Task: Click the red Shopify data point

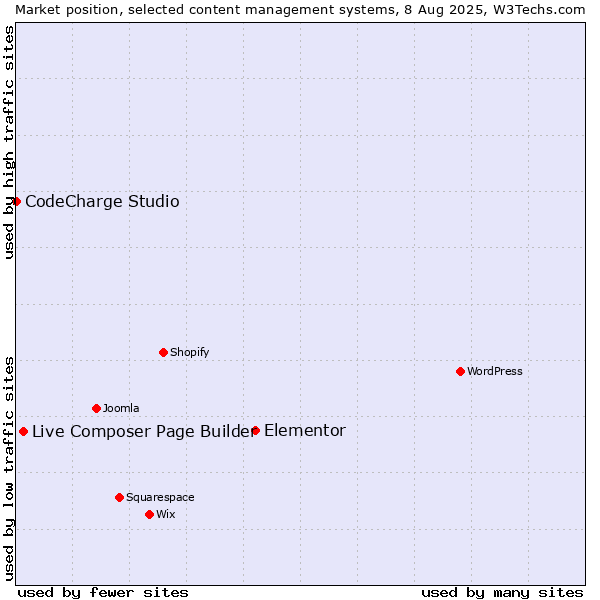Action: click(x=163, y=352)
